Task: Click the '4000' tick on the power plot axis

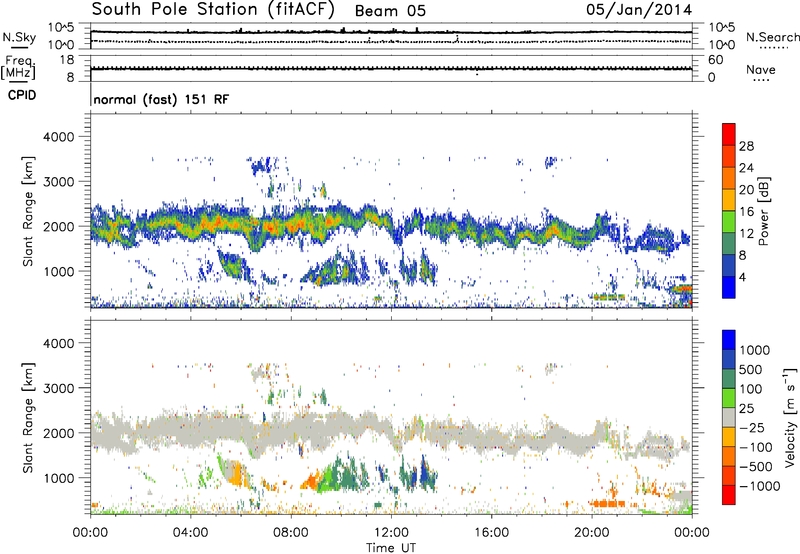Action: click(x=58, y=137)
